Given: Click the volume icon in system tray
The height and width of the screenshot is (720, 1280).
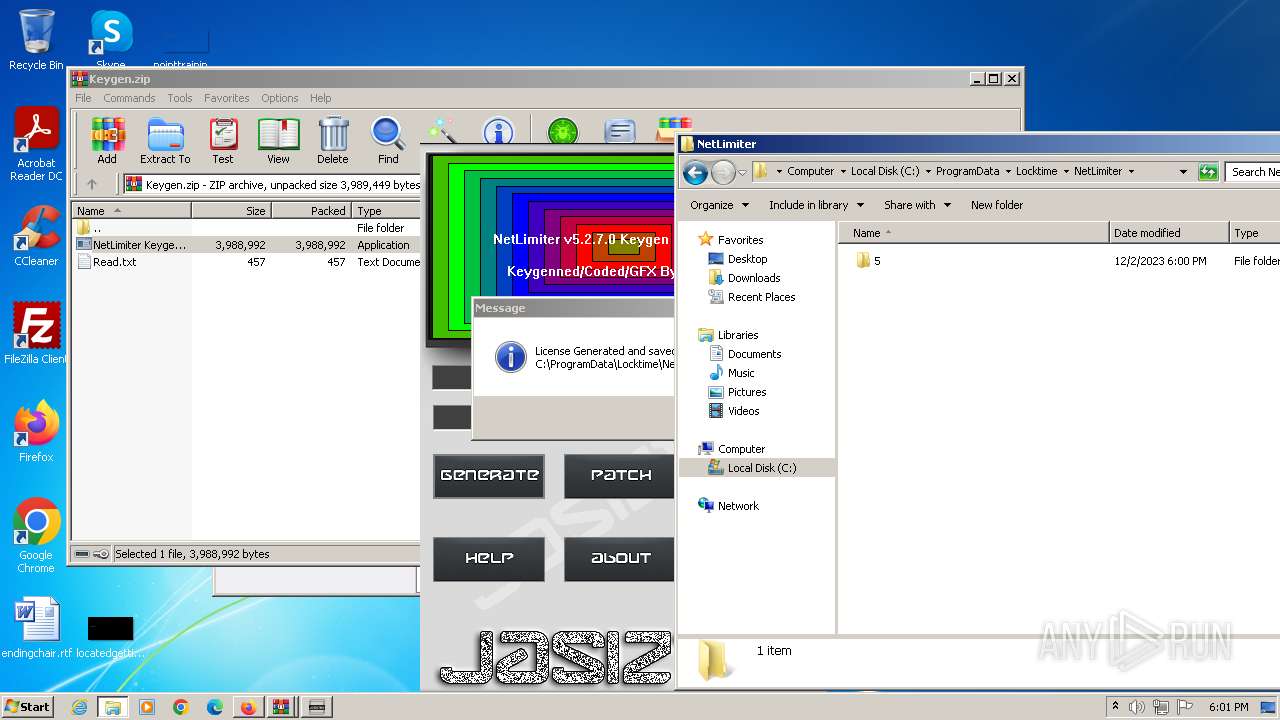Looking at the screenshot, I should (x=1137, y=707).
